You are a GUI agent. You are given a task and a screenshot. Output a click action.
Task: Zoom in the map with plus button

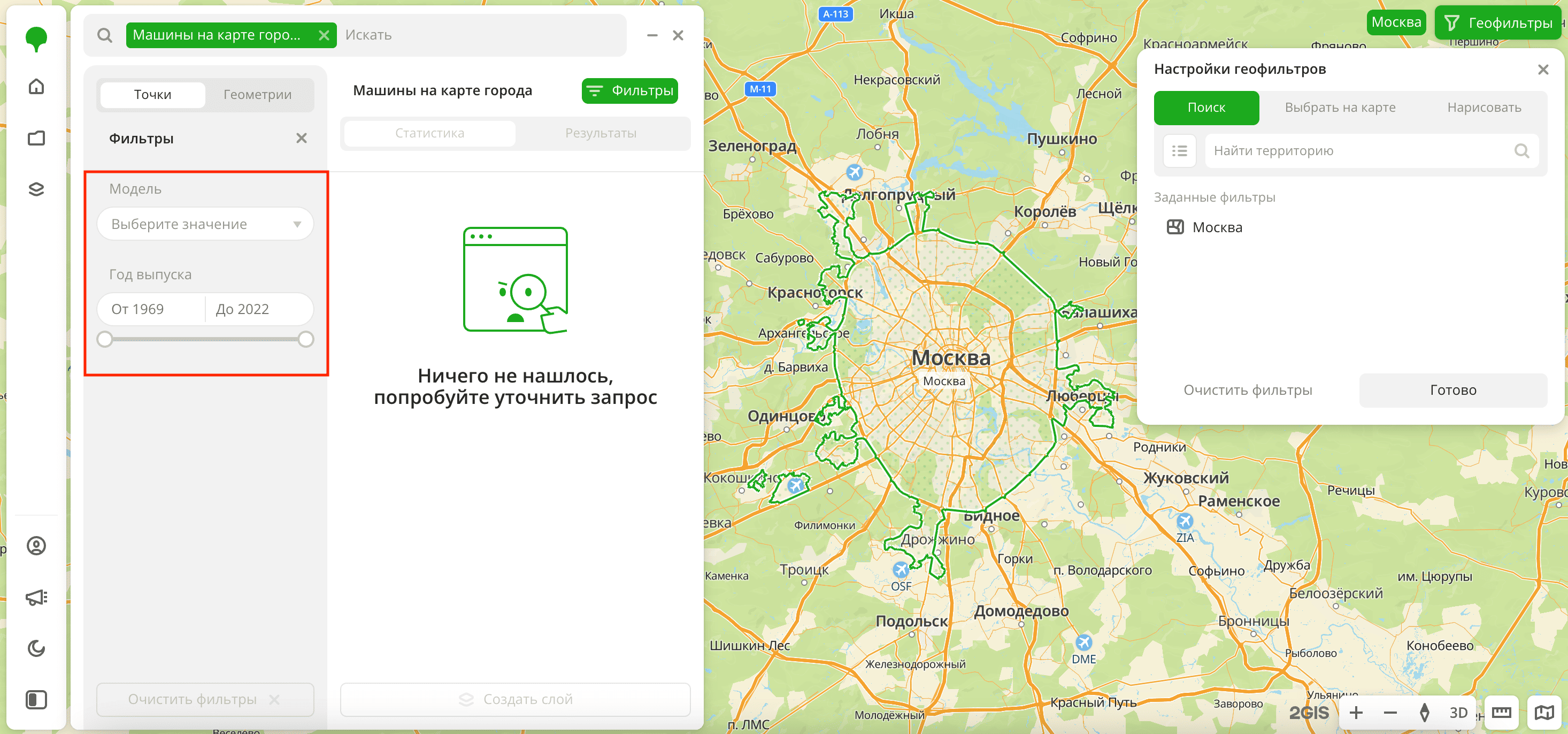pyautogui.click(x=1356, y=713)
